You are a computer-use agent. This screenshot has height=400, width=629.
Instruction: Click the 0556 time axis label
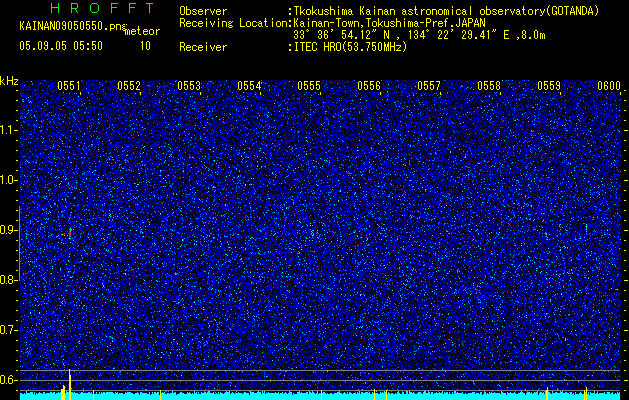pos(369,86)
